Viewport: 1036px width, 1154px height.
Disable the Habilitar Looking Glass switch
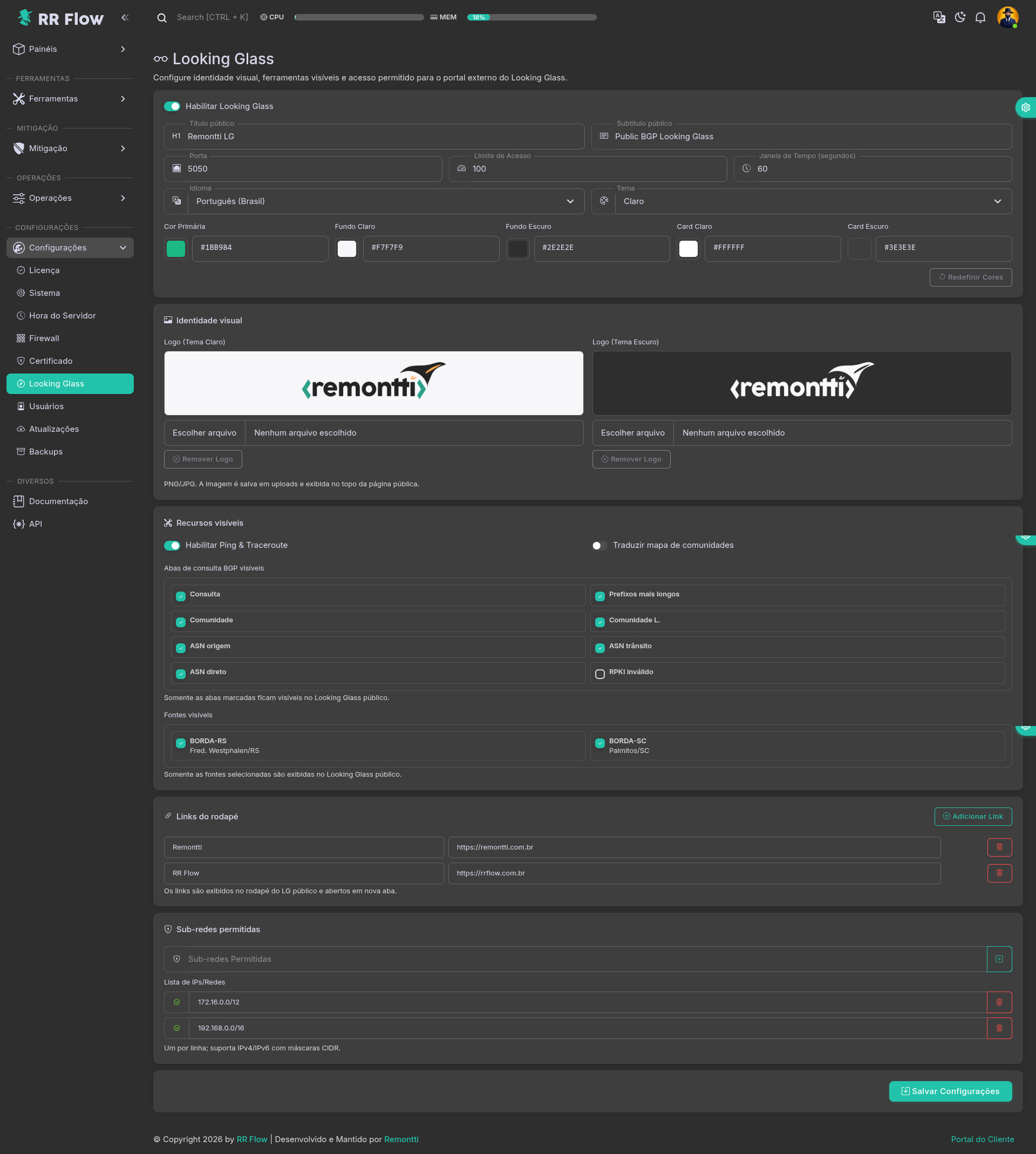(172, 106)
